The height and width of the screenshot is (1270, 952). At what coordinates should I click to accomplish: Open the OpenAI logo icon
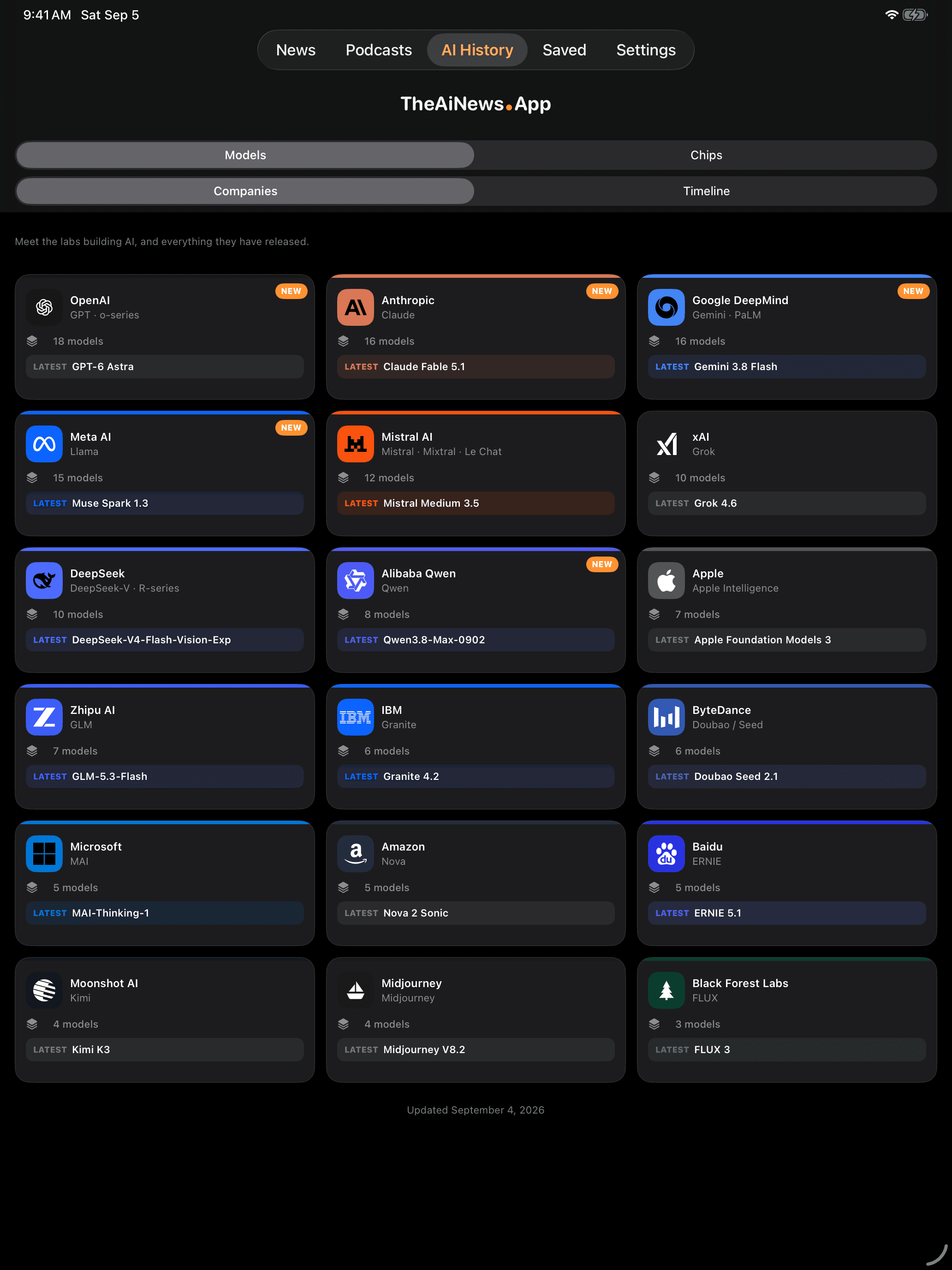[44, 307]
